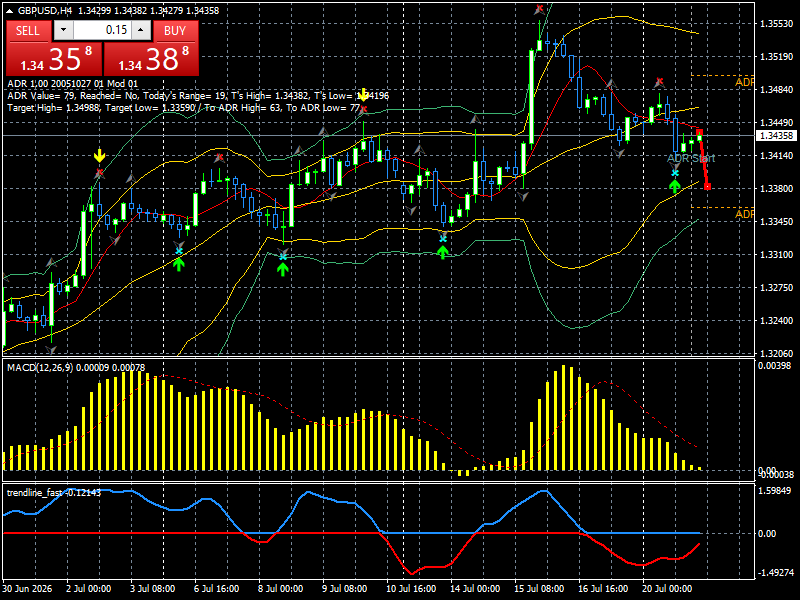Click the ADR Value= 79 info line
The height and width of the screenshot is (600, 800).
coord(198,96)
